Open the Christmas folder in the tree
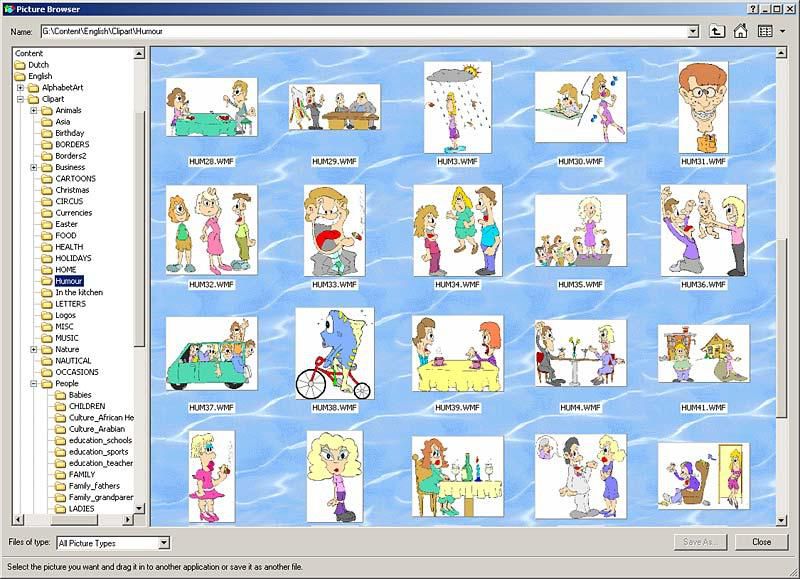 pyautogui.click(x=72, y=190)
